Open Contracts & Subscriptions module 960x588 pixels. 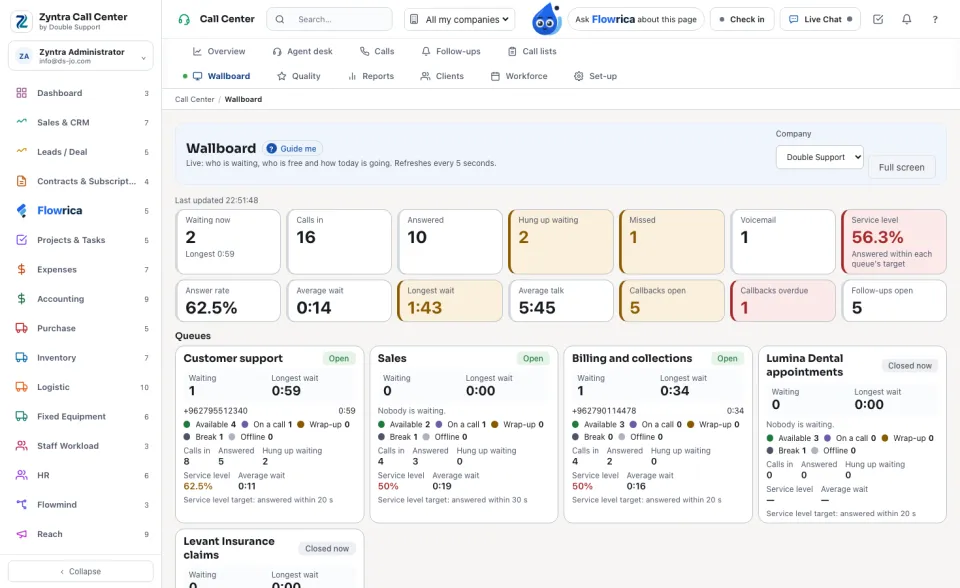tap(81, 181)
